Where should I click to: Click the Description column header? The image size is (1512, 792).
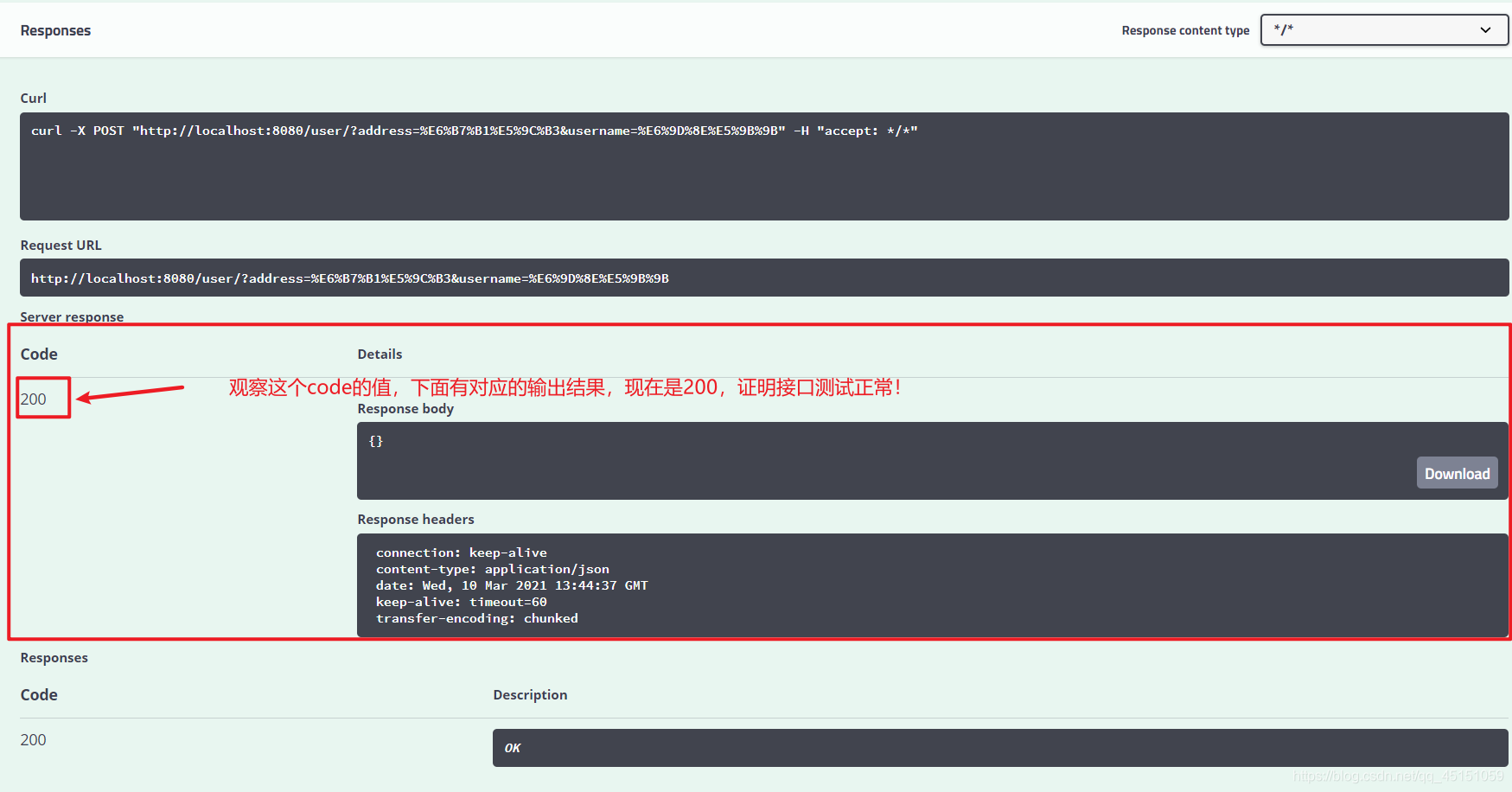coord(530,694)
